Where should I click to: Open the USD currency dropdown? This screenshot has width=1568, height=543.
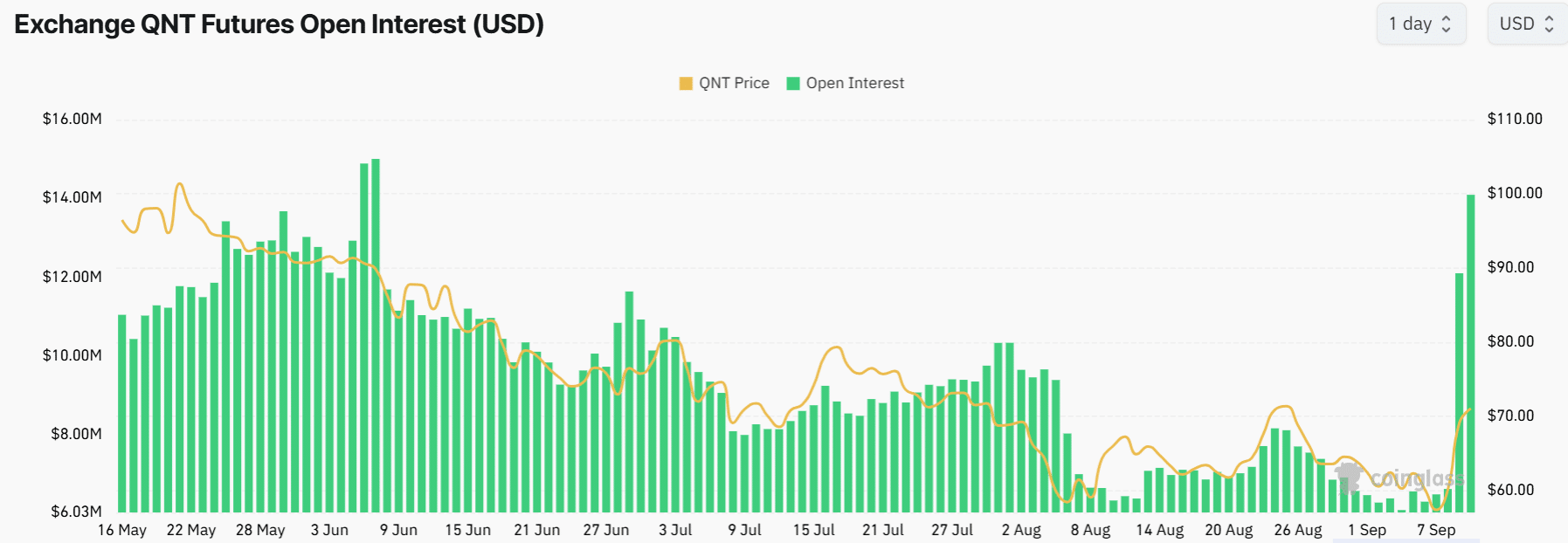point(1528,24)
